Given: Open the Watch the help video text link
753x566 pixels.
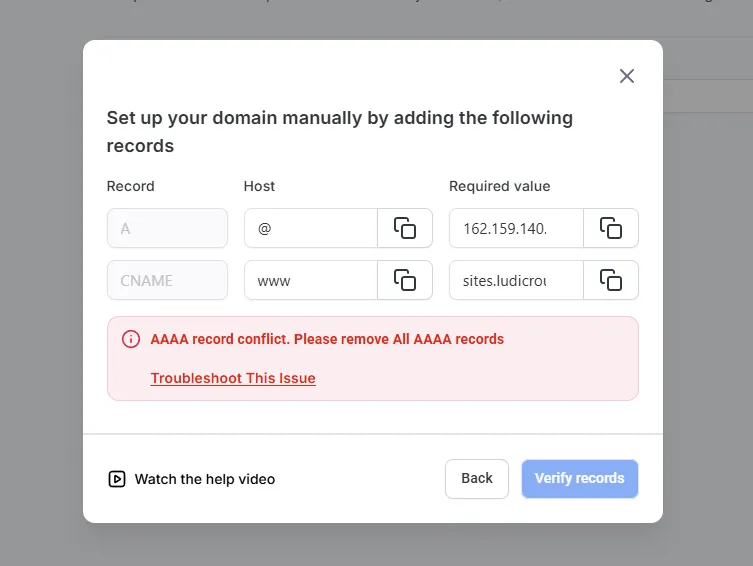Looking at the screenshot, I should pos(205,479).
